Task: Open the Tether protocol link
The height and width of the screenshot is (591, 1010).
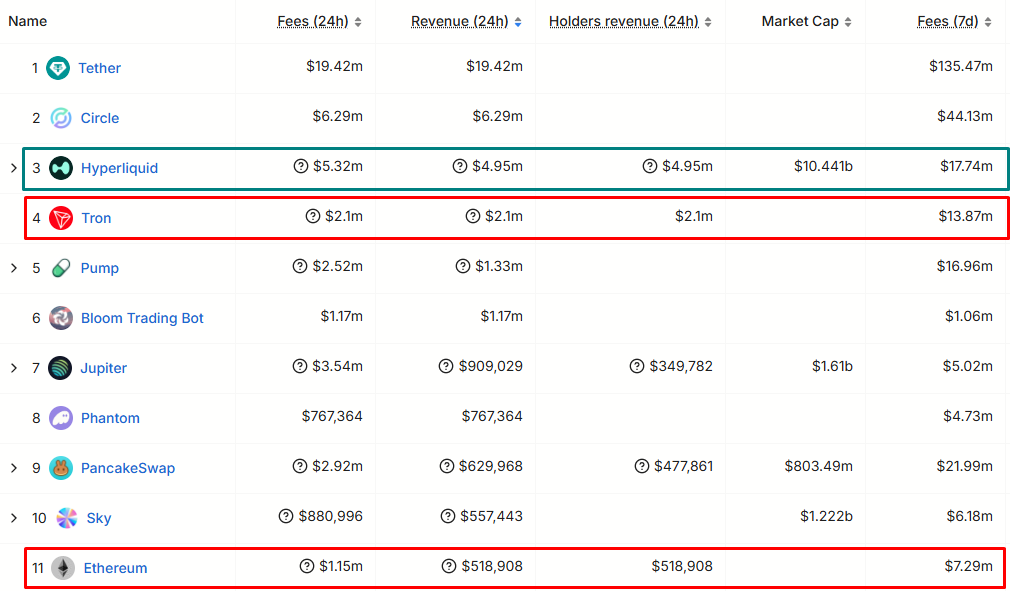Action: (99, 68)
